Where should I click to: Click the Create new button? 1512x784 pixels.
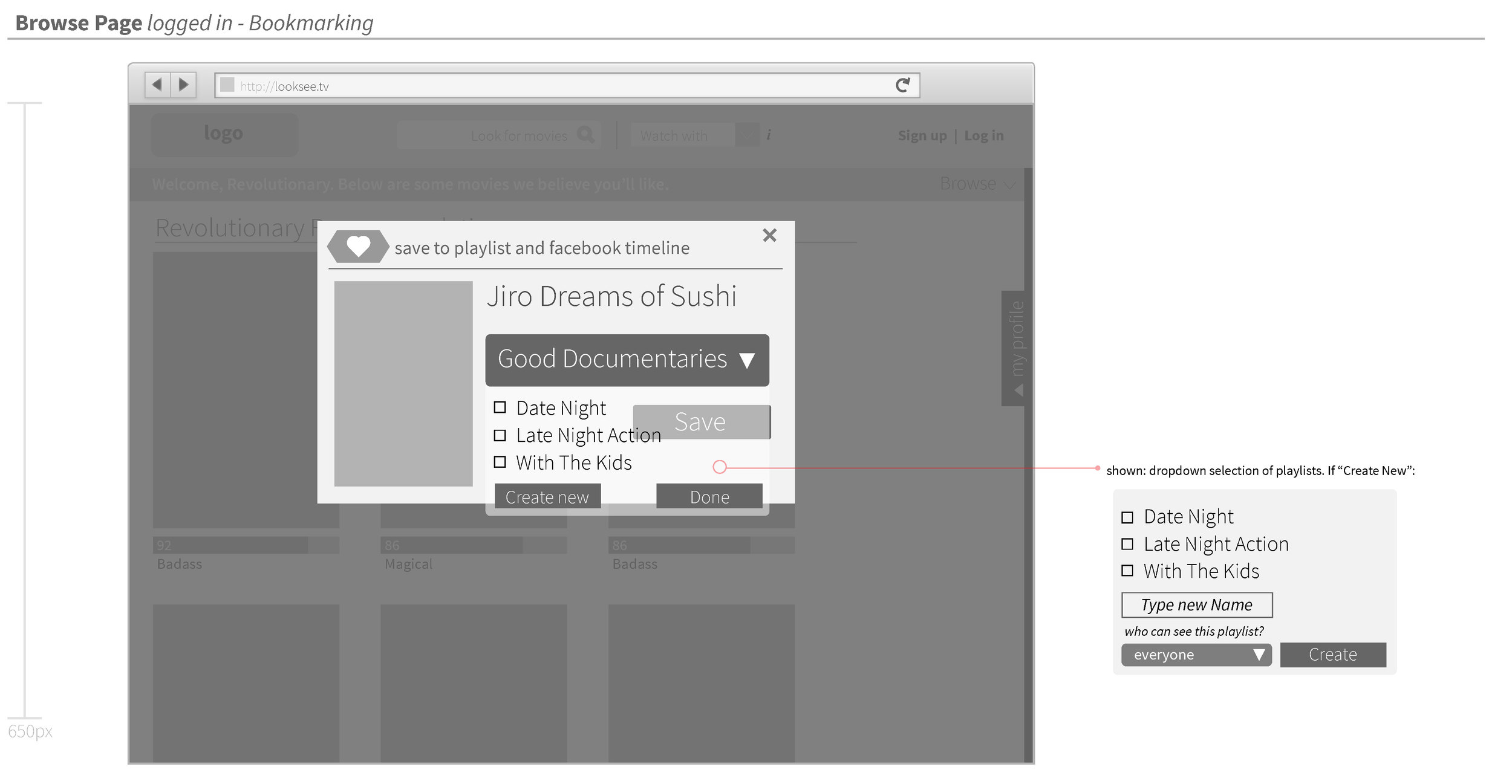[547, 497]
